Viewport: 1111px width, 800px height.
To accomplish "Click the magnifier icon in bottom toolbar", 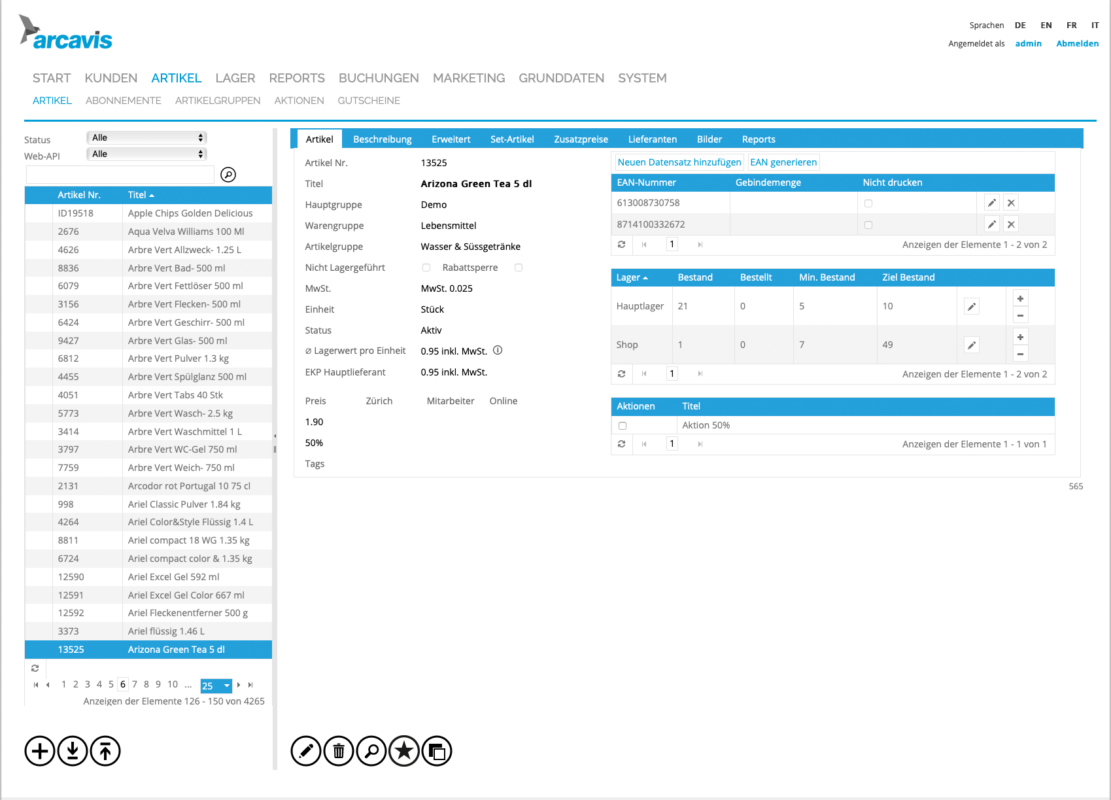I will point(371,751).
